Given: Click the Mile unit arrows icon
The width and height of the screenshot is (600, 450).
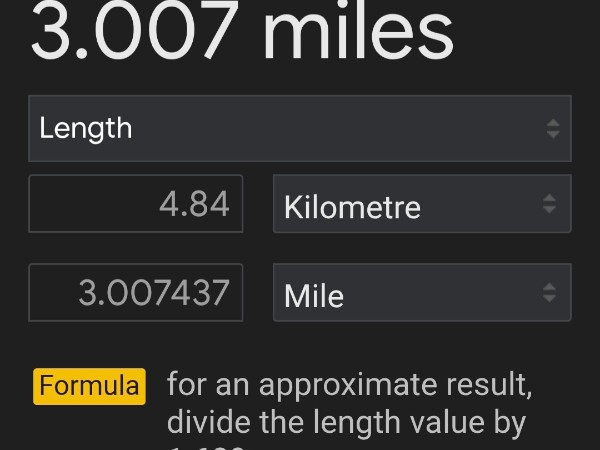Looking at the screenshot, I should coord(549,293).
